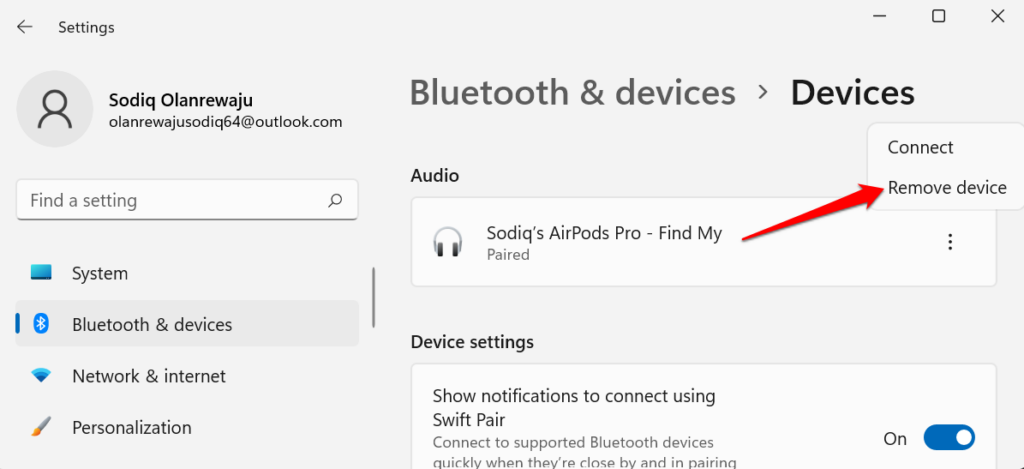Click the AirPods headphones icon

coord(447,243)
